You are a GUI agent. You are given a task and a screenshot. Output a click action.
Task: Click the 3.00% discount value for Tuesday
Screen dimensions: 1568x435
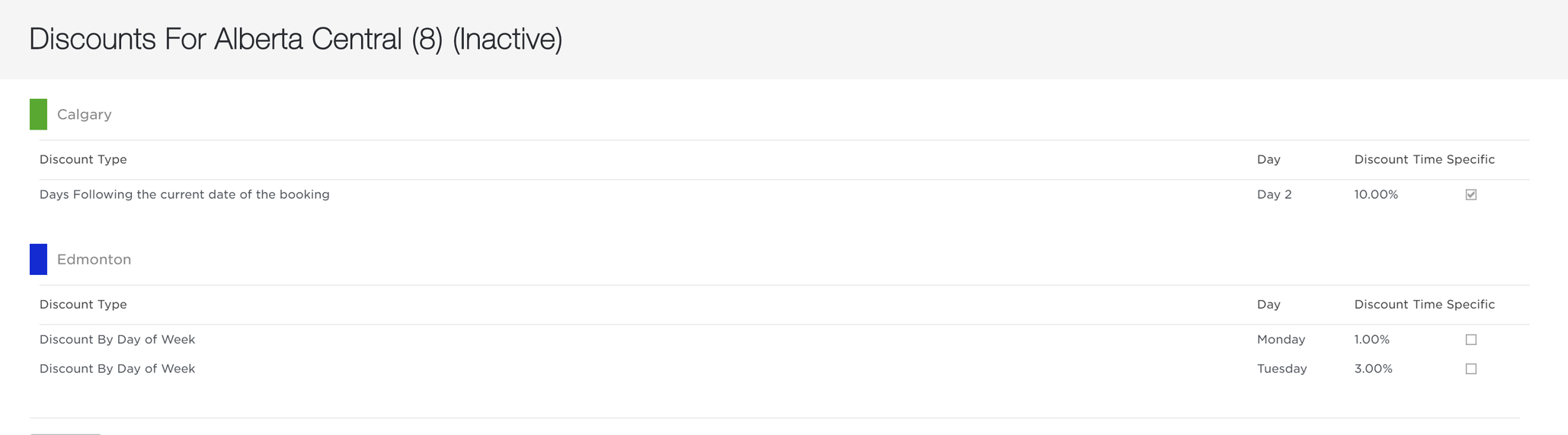1373,369
